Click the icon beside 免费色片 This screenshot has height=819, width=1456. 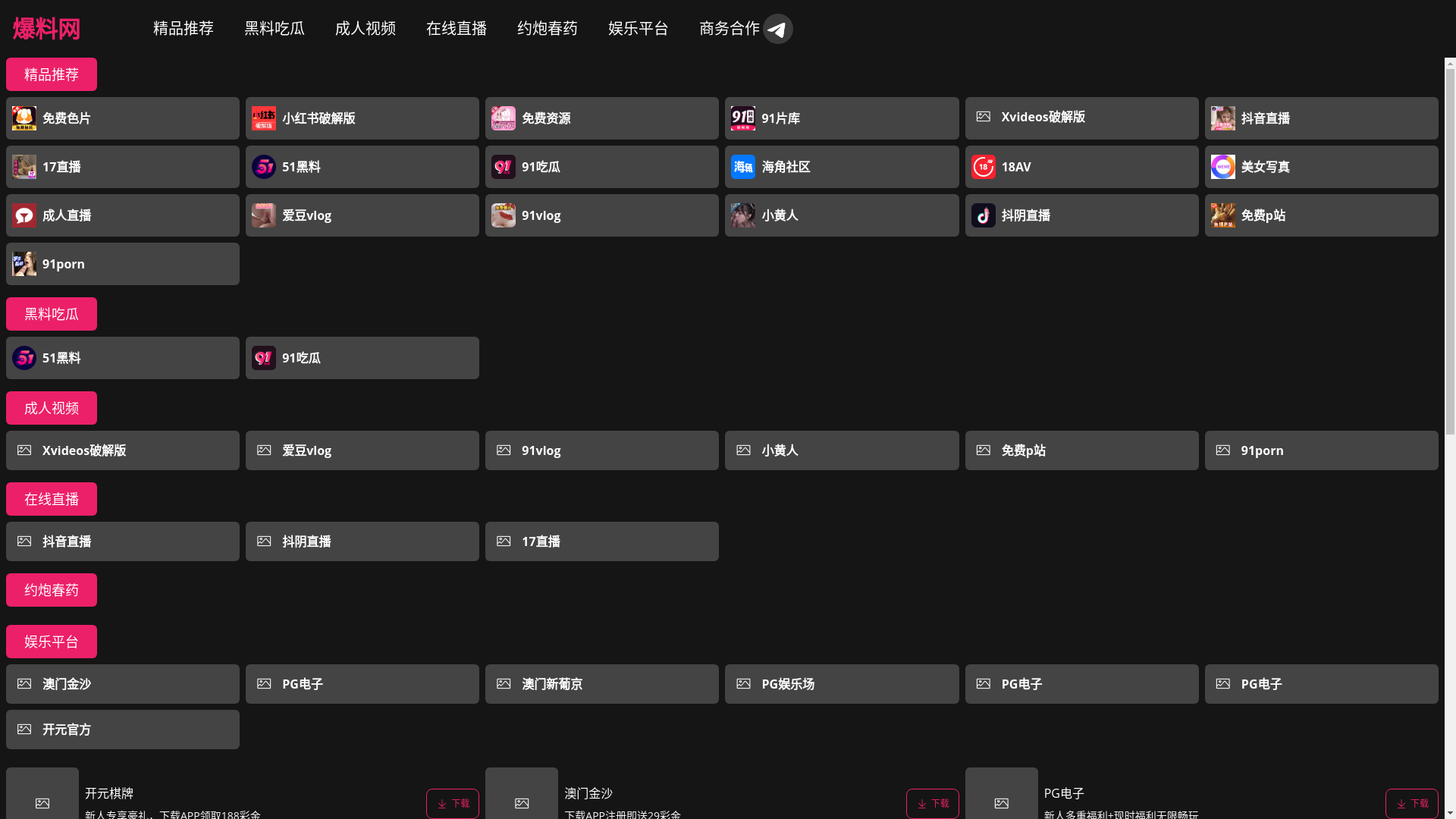(24, 118)
